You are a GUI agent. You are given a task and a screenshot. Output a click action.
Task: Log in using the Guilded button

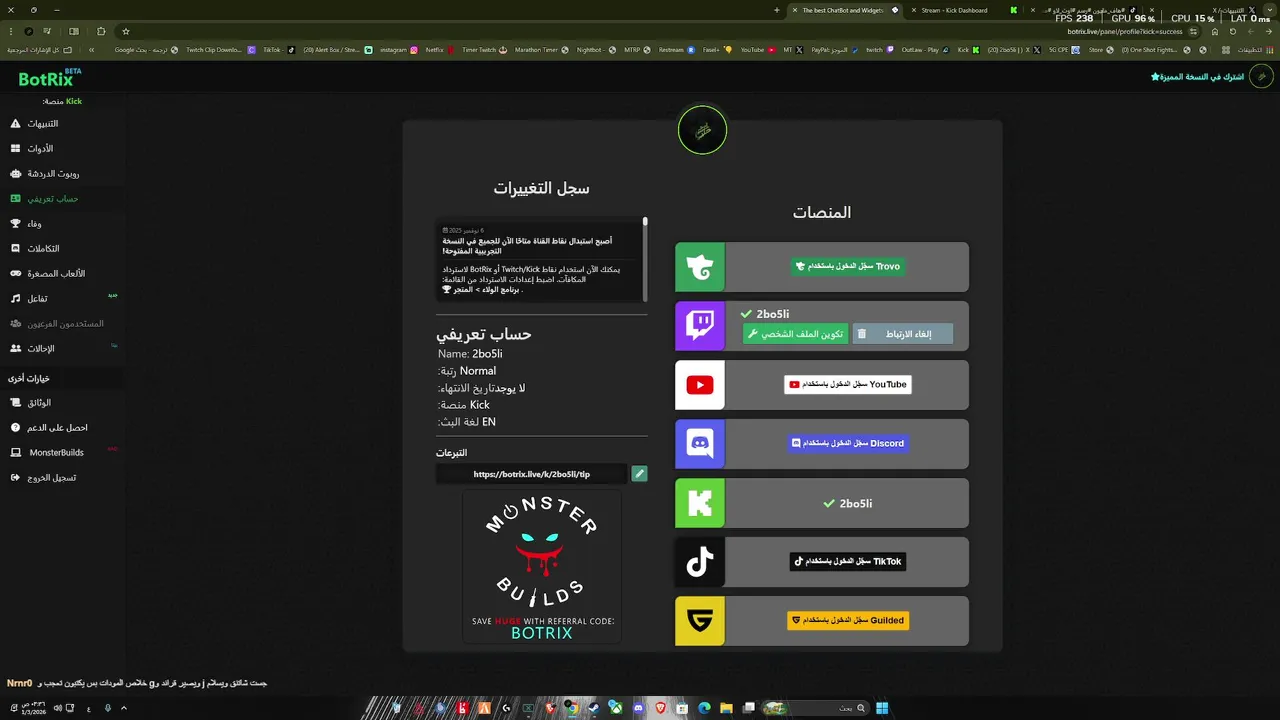(848, 621)
